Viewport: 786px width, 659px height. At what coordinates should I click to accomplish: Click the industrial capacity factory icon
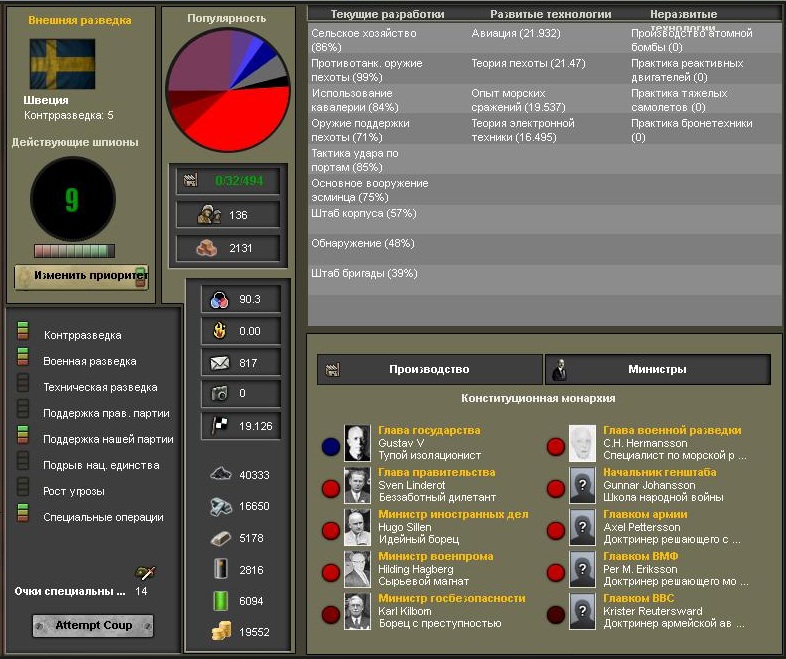tap(188, 181)
